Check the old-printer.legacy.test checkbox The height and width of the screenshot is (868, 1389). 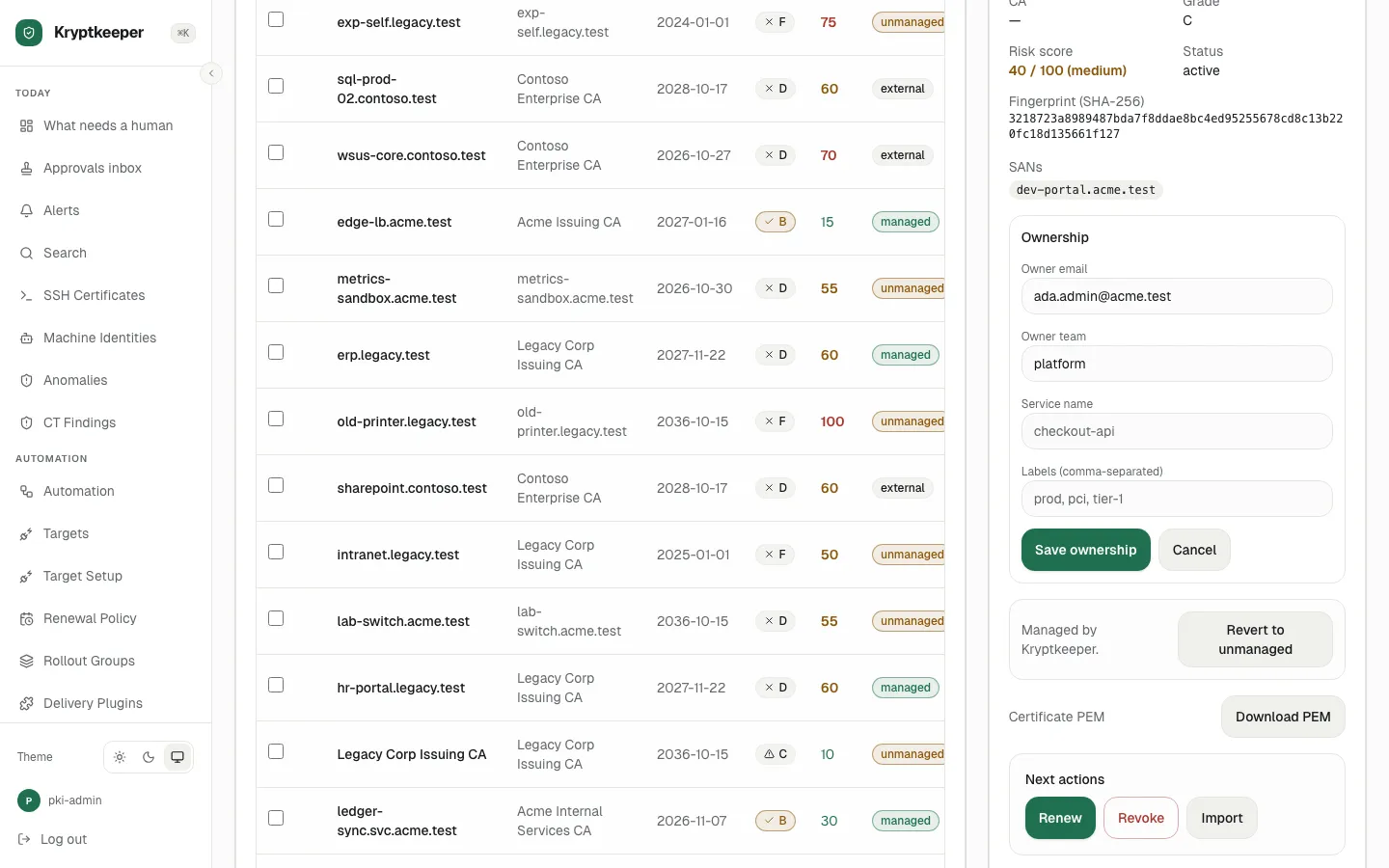(x=276, y=419)
